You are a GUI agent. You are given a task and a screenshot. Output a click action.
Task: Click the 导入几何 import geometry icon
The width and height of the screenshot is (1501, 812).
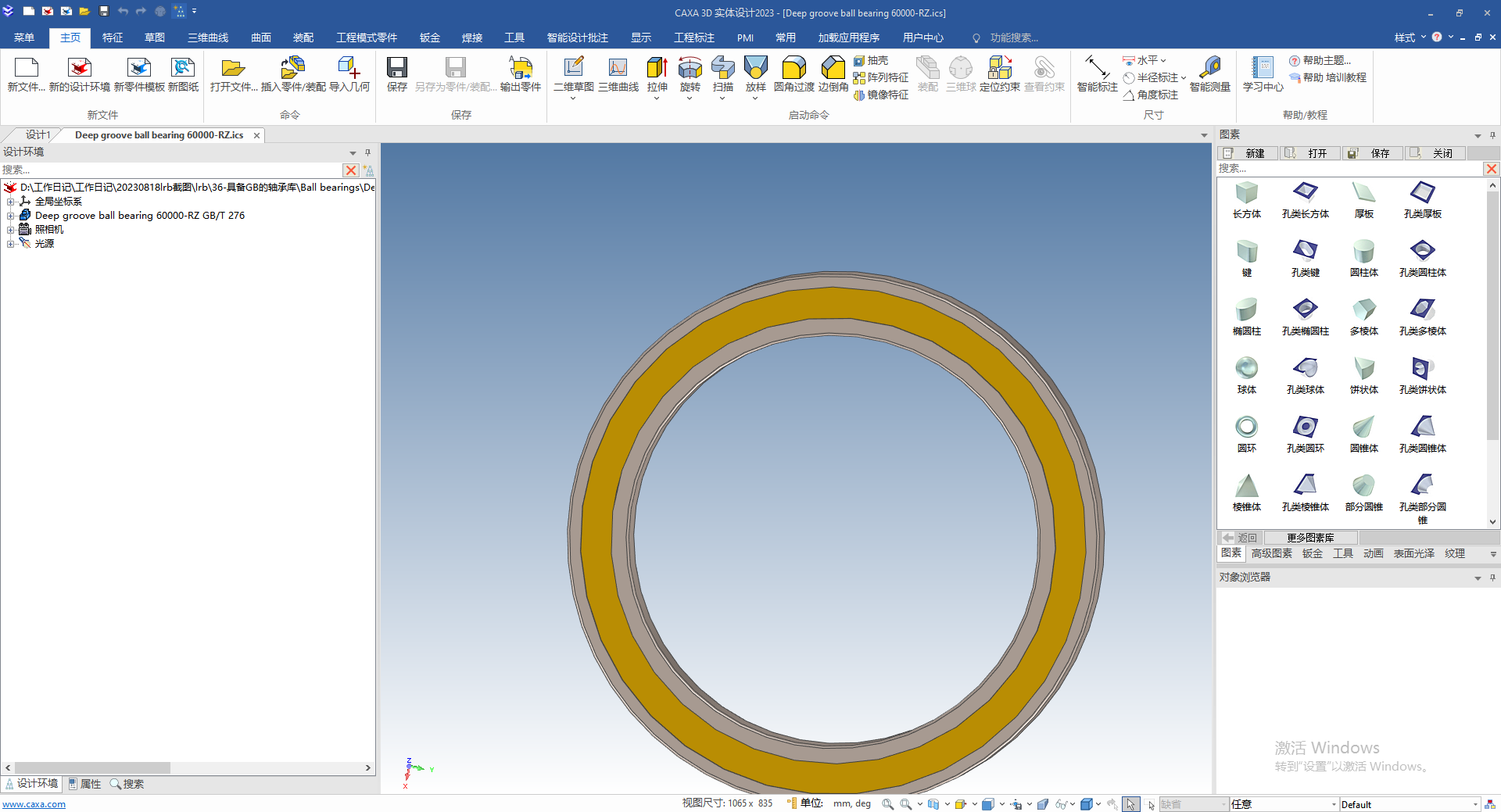pyautogui.click(x=349, y=74)
